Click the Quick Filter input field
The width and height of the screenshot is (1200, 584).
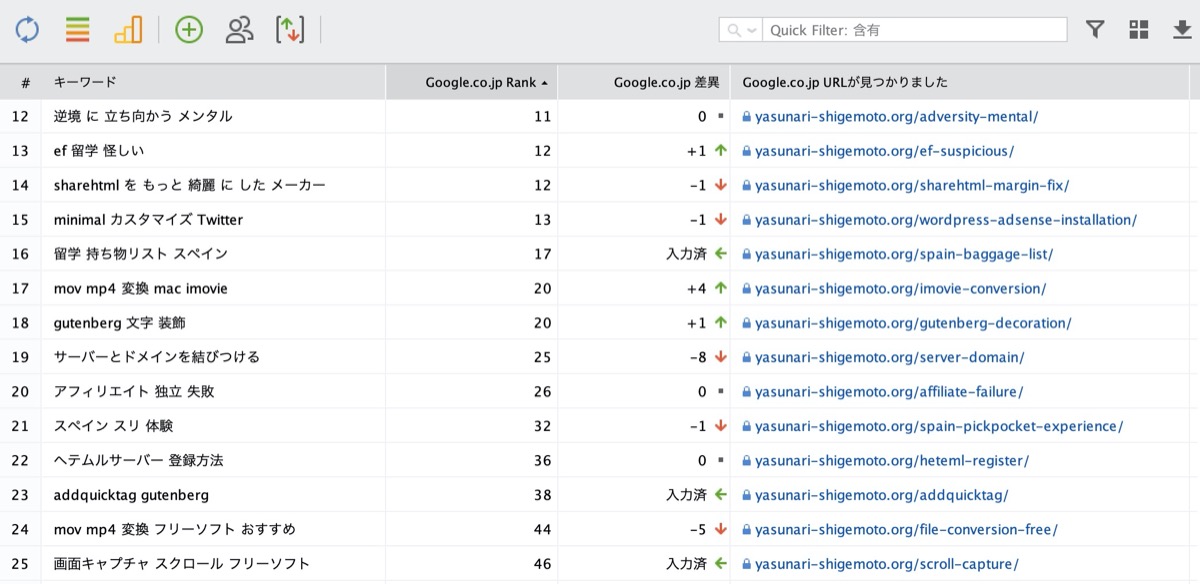point(915,30)
